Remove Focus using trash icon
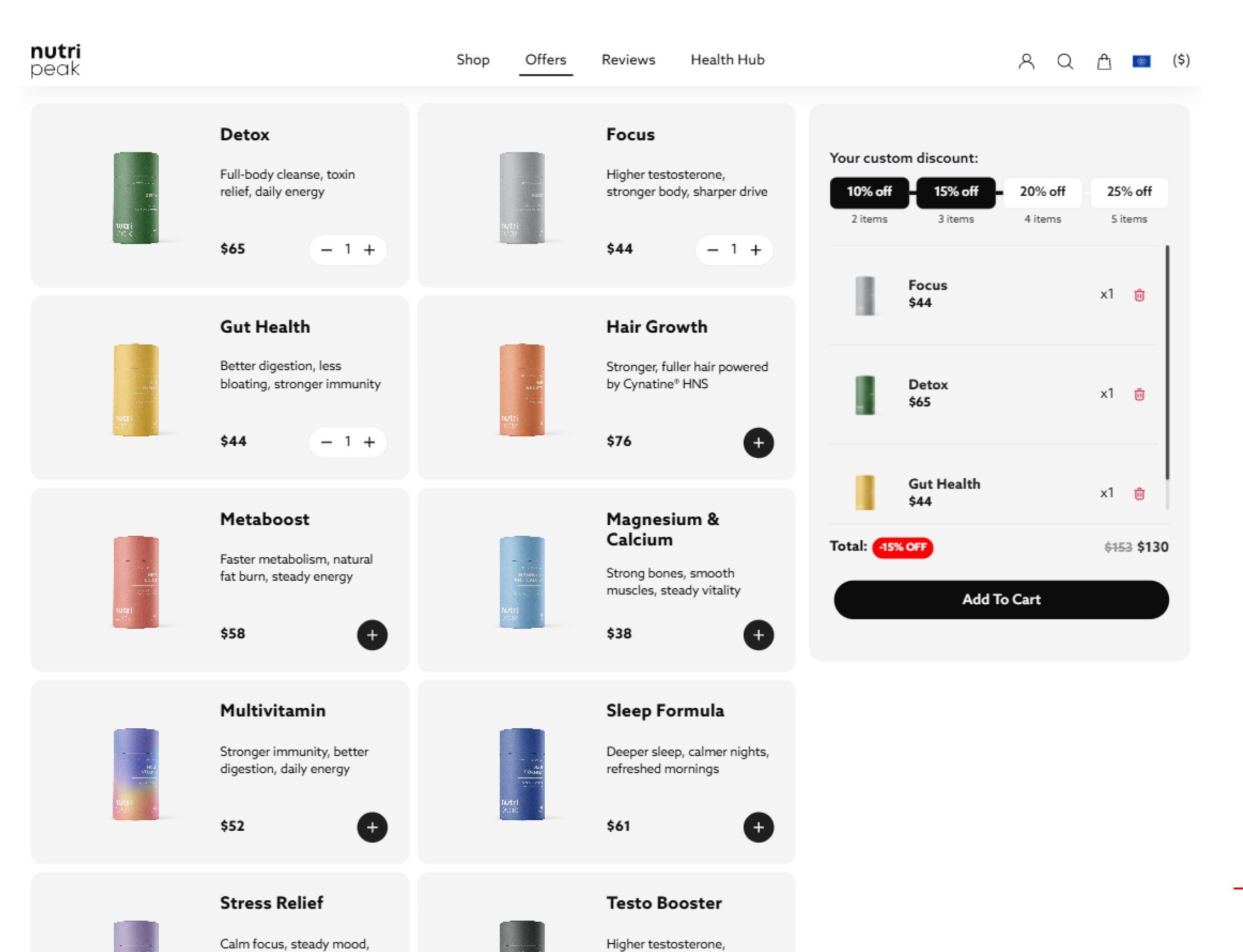Viewport: 1243px width, 952px height. pyautogui.click(x=1139, y=295)
